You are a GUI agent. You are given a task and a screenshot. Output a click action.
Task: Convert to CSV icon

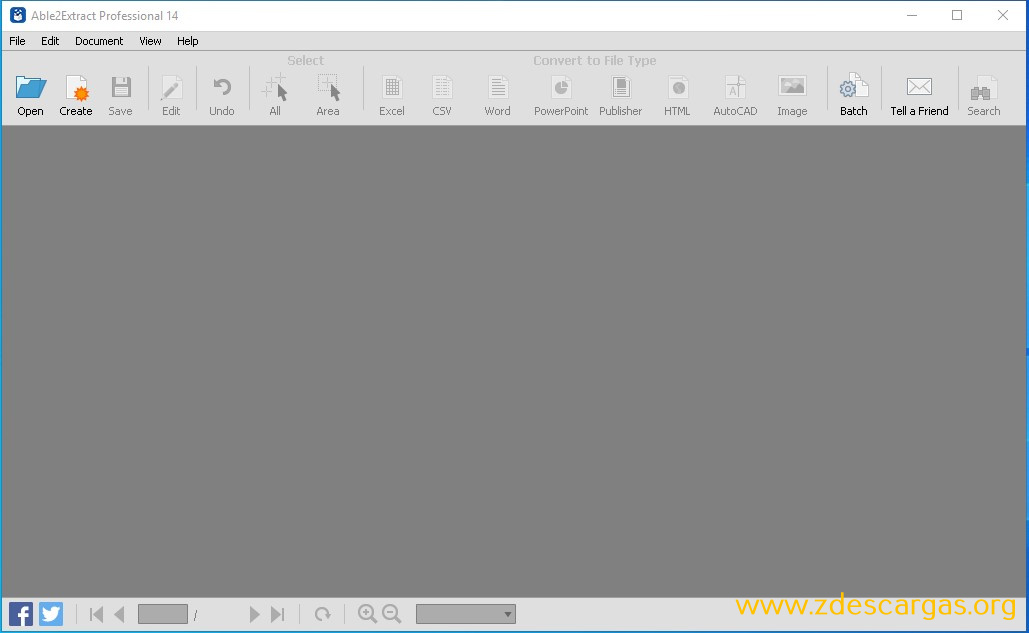tap(442, 87)
